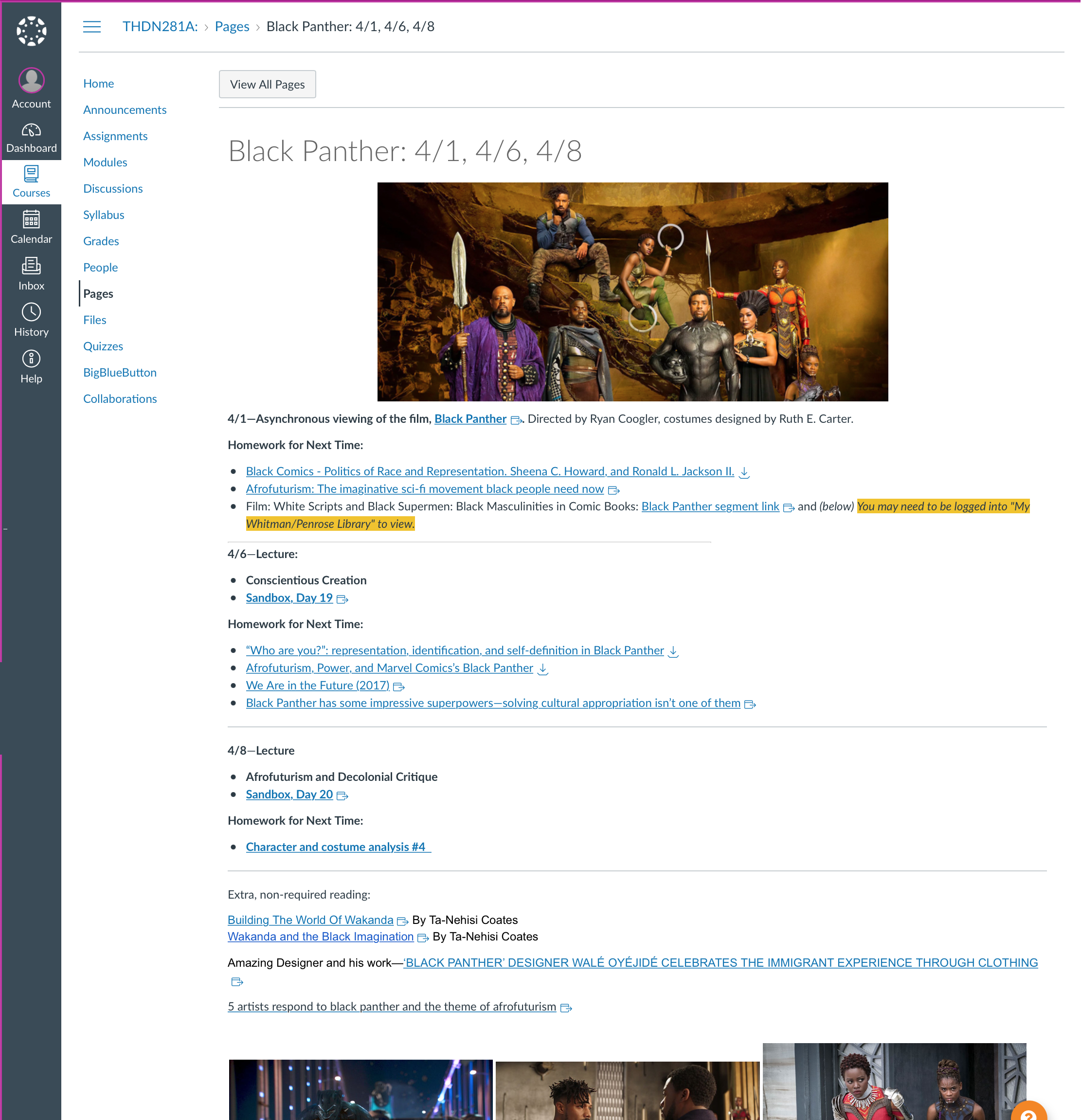The height and width of the screenshot is (1120, 1081).
Task: Click the Black Panther cast banner image
Action: (x=632, y=291)
